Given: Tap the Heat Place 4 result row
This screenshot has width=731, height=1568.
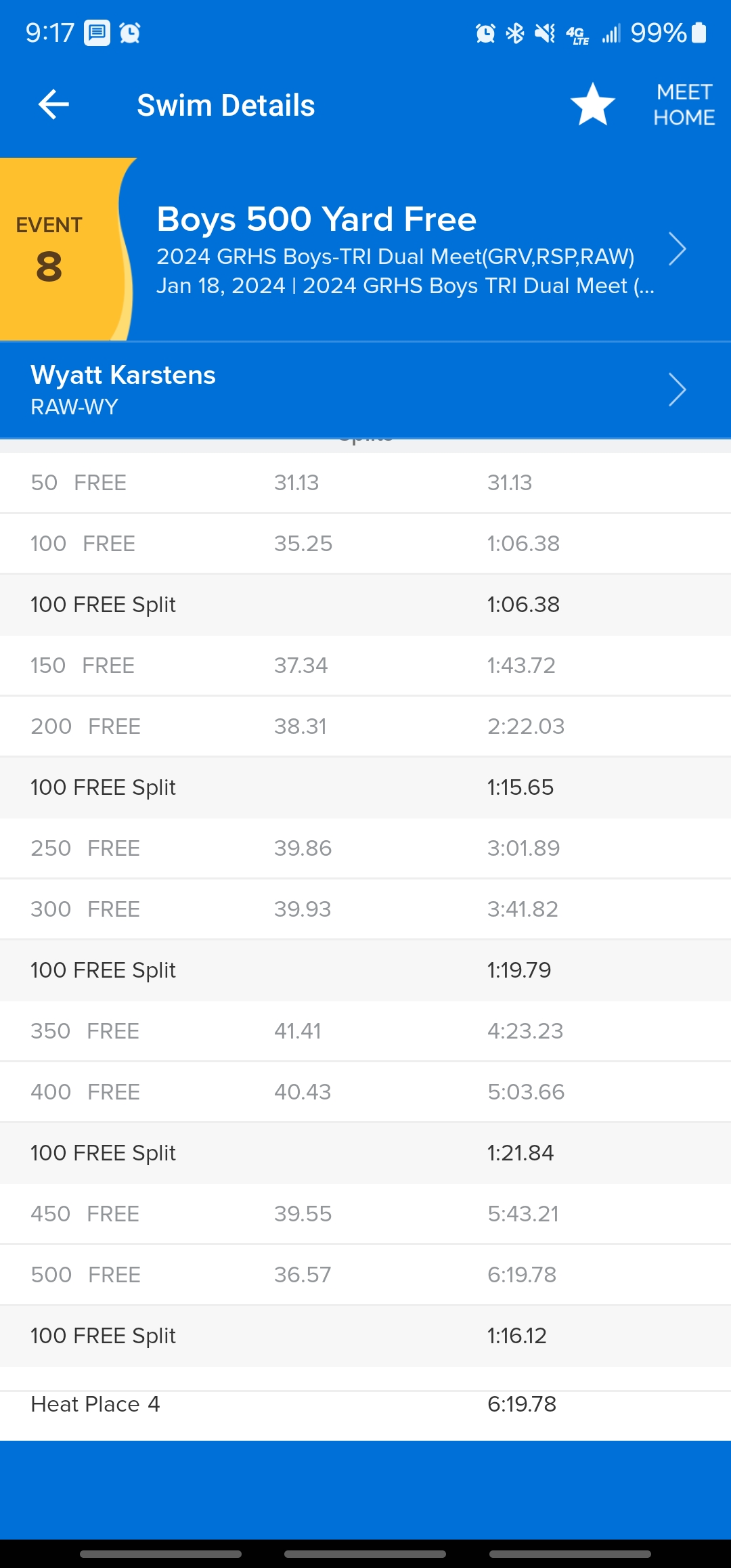Looking at the screenshot, I should click(x=365, y=1404).
